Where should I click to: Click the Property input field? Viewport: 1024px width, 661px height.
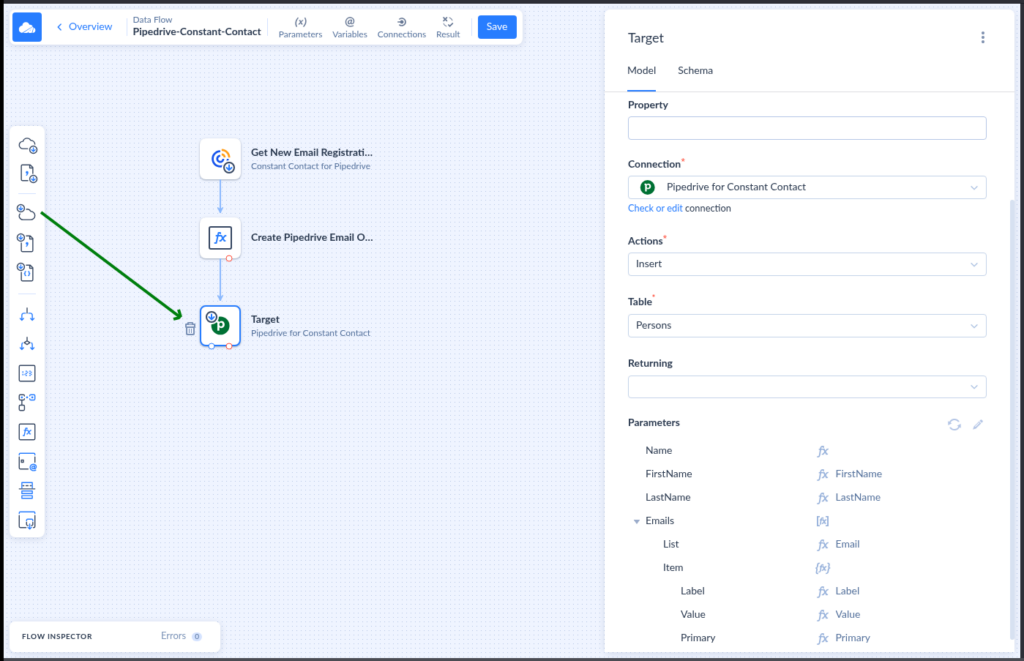click(x=807, y=128)
